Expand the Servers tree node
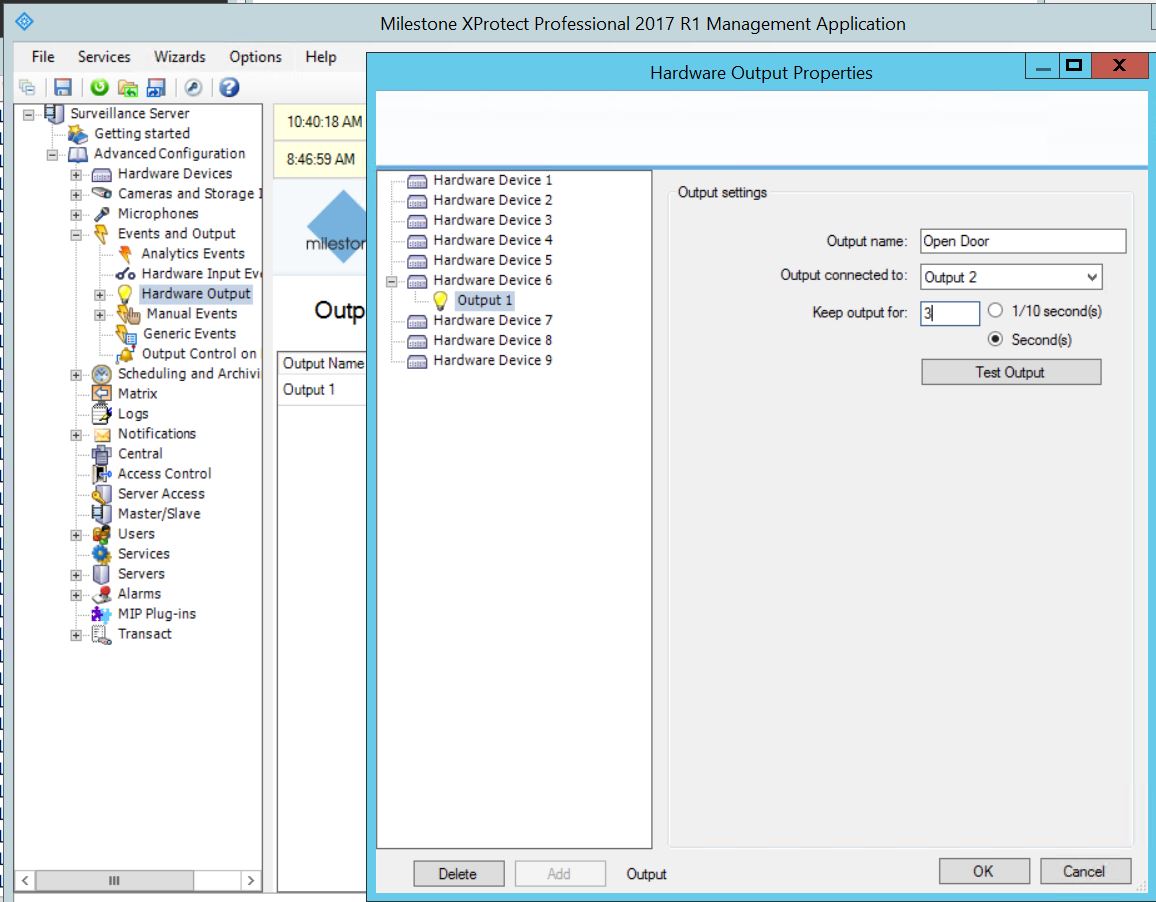This screenshot has width=1156, height=902. pyautogui.click(x=76, y=575)
